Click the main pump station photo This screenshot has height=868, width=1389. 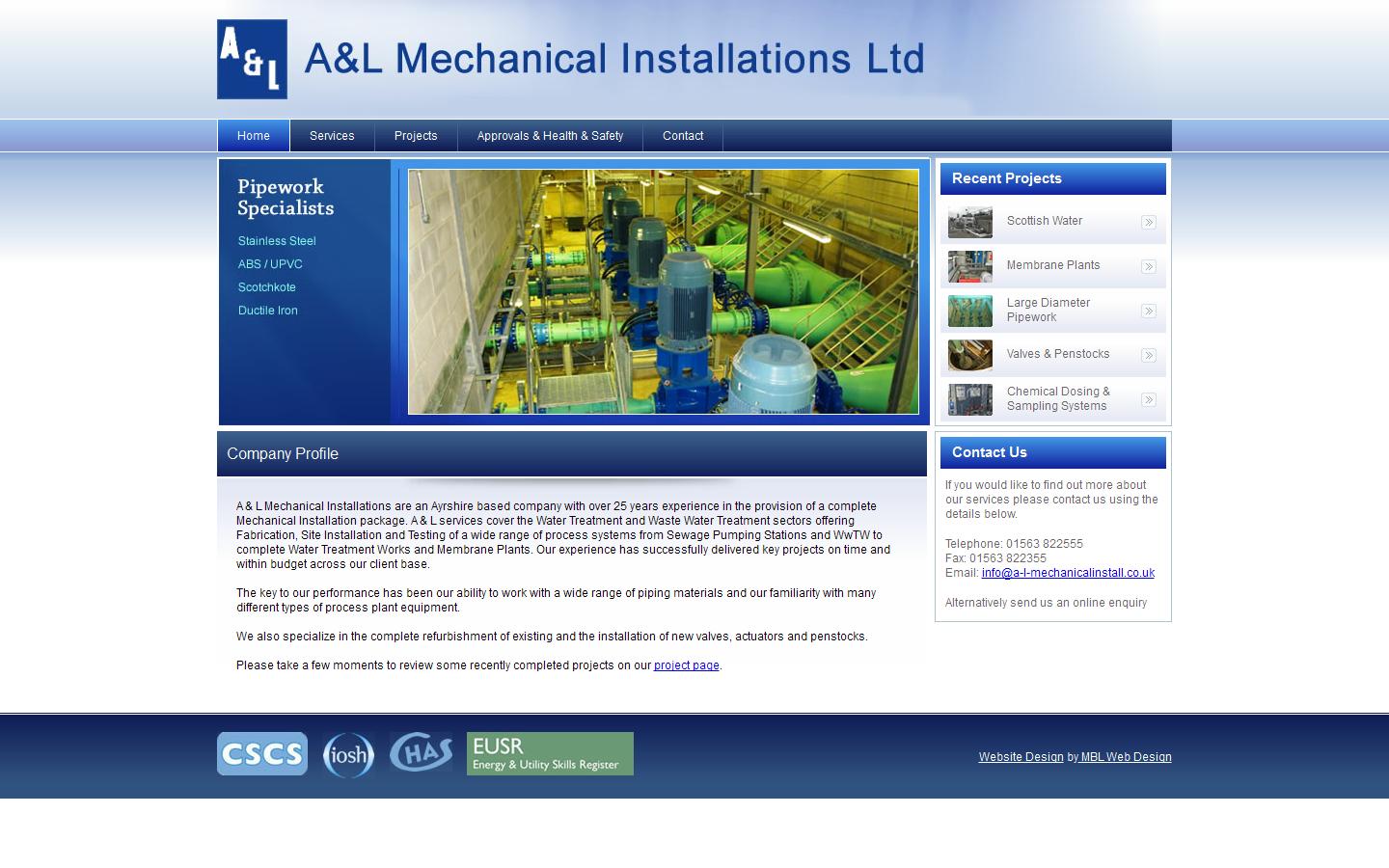(664, 291)
